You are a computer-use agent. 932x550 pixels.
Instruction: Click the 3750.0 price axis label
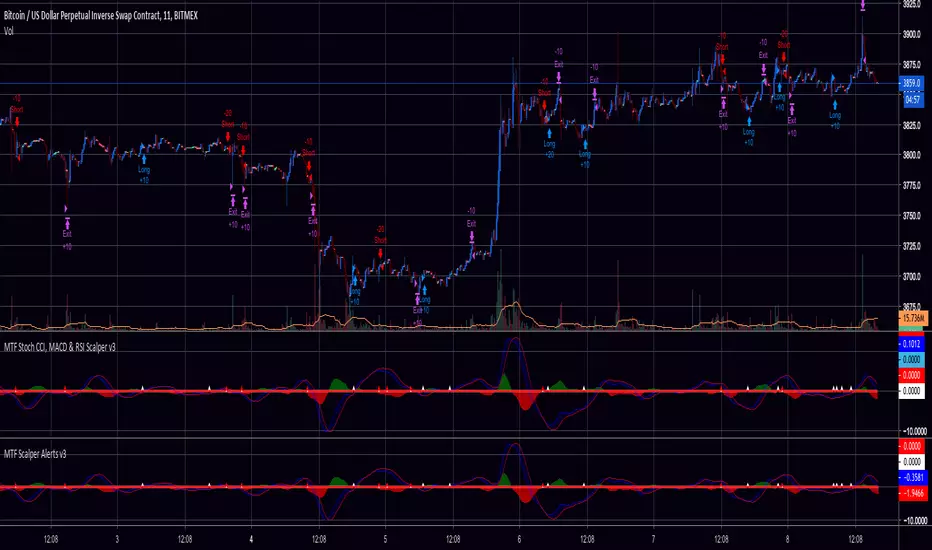911,216
